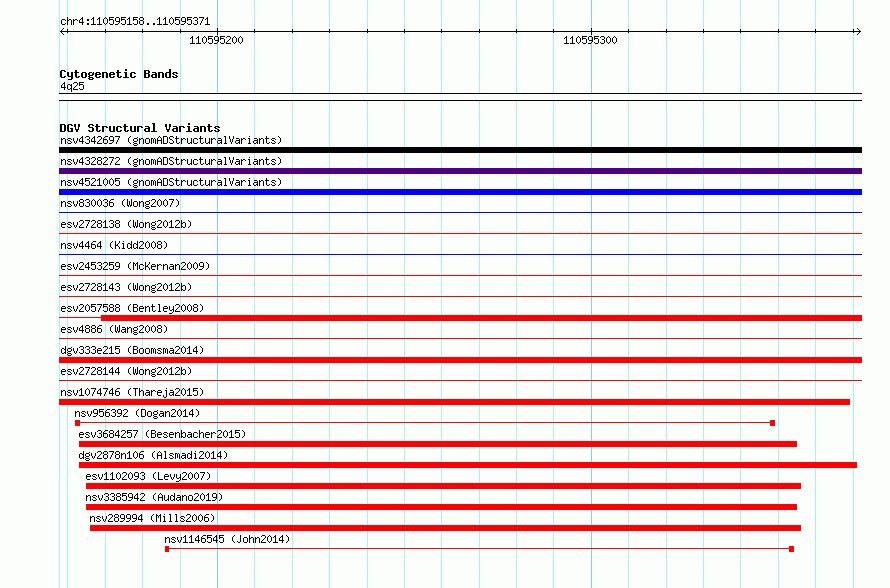Viewport: 890px width, 588px height.
Task: Select the 4q25 cytogenetic band label
Action: (72, 86)
